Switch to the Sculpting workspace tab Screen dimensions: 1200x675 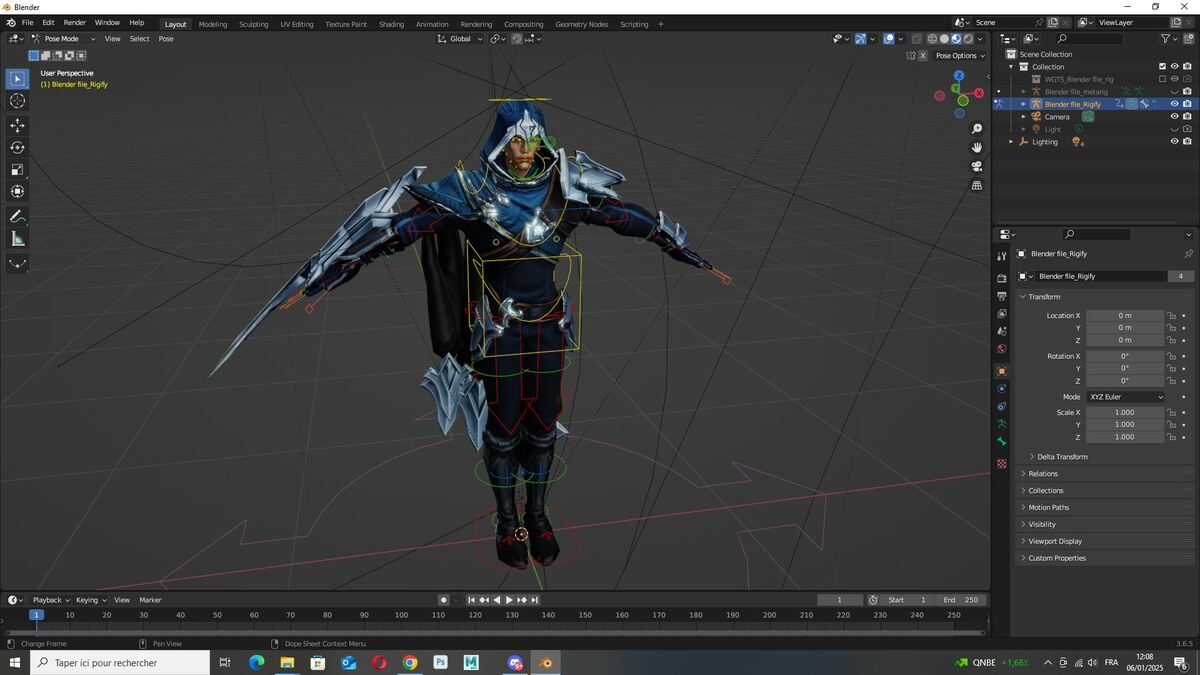point(254,24)
